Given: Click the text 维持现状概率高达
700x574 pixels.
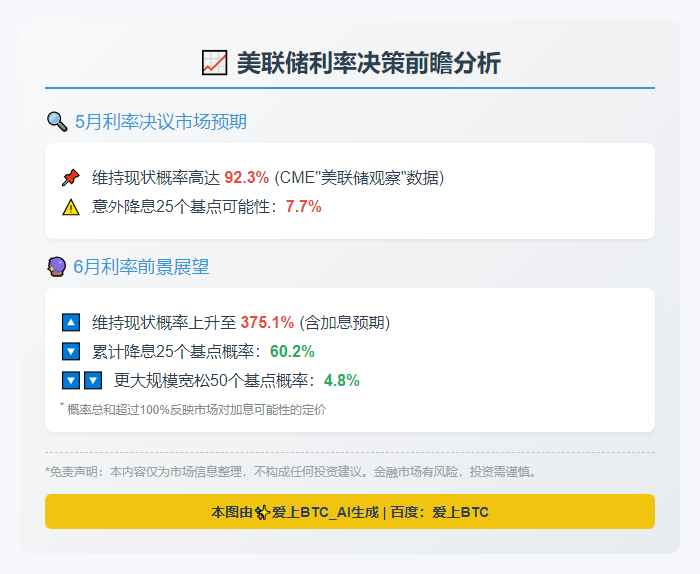Looking at the screenshot, I should coord(156,178).
